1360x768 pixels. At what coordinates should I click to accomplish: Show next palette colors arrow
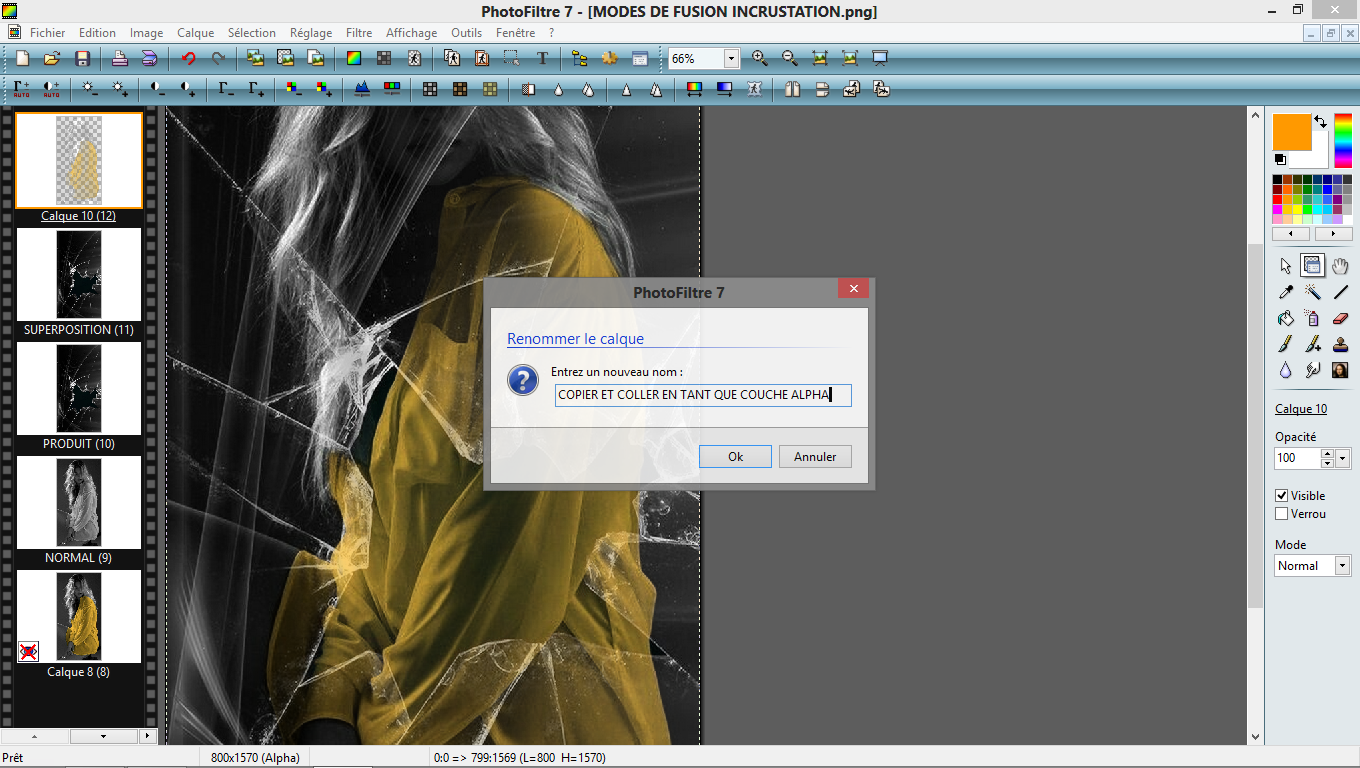[1334, 233]
